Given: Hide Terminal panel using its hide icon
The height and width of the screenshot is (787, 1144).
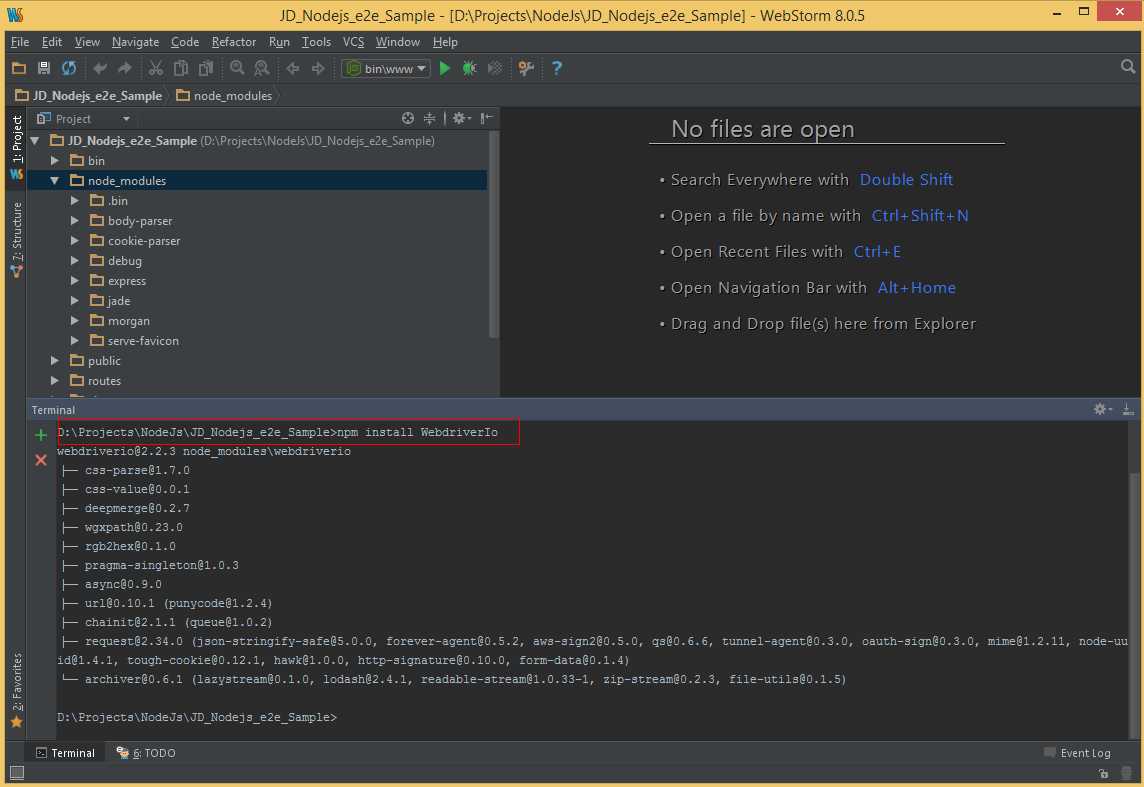Looking at the screenshot, I should pyautogui.click(x=1128, y=409).
